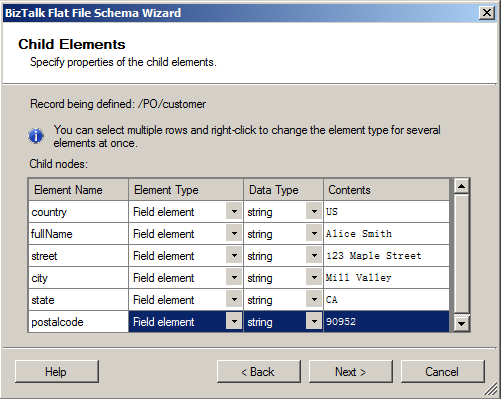Screen dimensions: 501x399
Task: Go back with the Back button
Action: coord(259,371)
